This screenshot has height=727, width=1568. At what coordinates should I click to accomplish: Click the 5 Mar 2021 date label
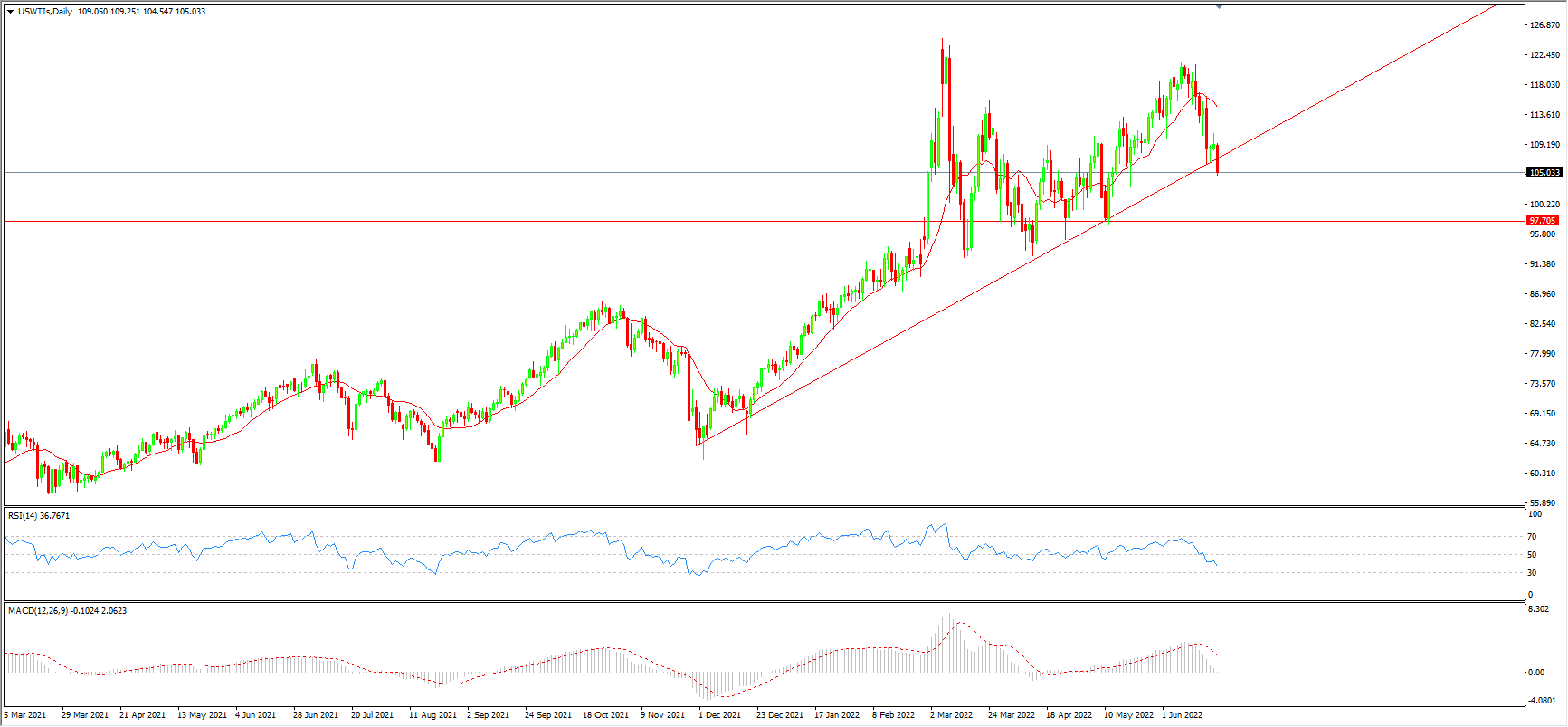[25, 715]
